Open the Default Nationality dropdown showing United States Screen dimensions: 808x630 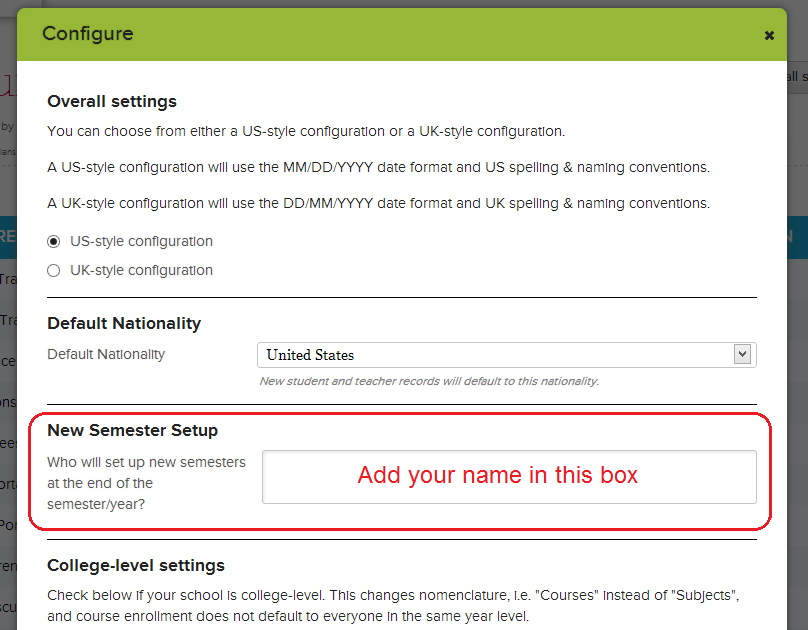point(495,355)
